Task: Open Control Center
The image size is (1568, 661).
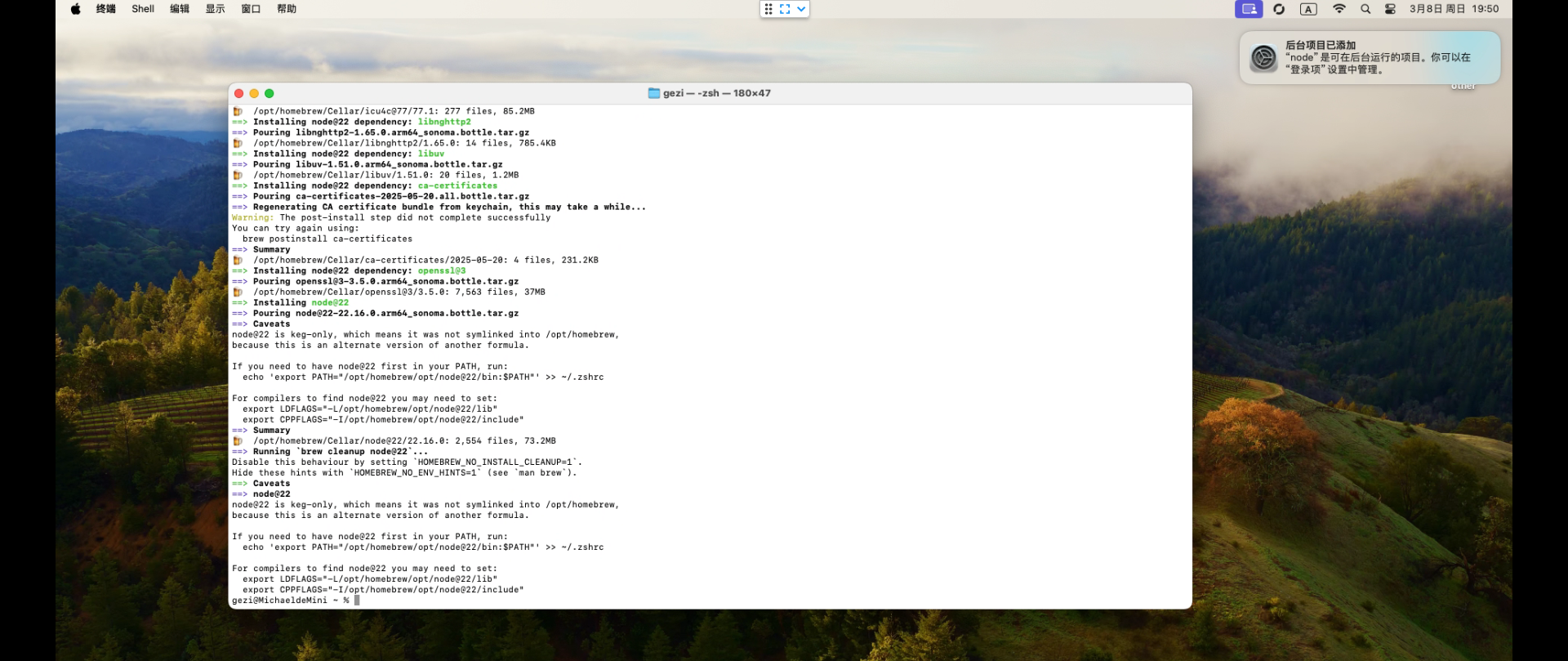Action: (x=1390, y=9)
